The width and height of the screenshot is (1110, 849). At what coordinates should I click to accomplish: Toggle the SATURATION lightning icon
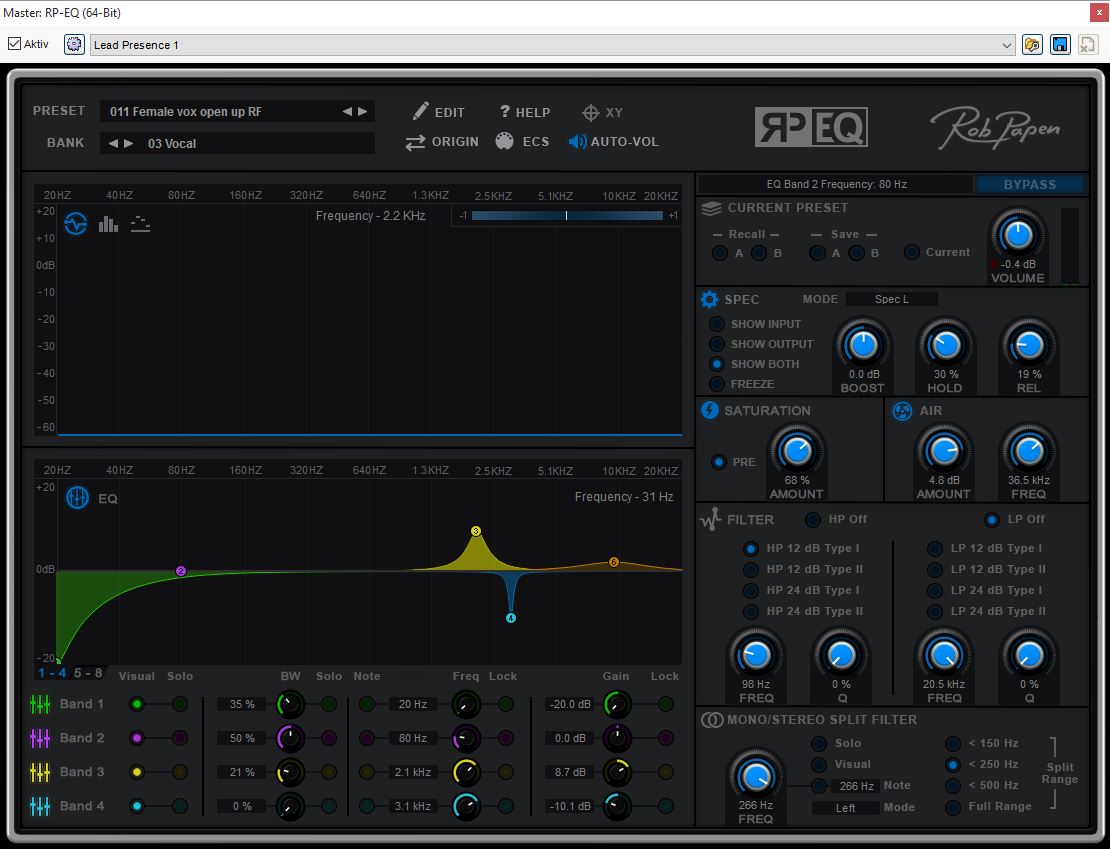tap(709, 410)
